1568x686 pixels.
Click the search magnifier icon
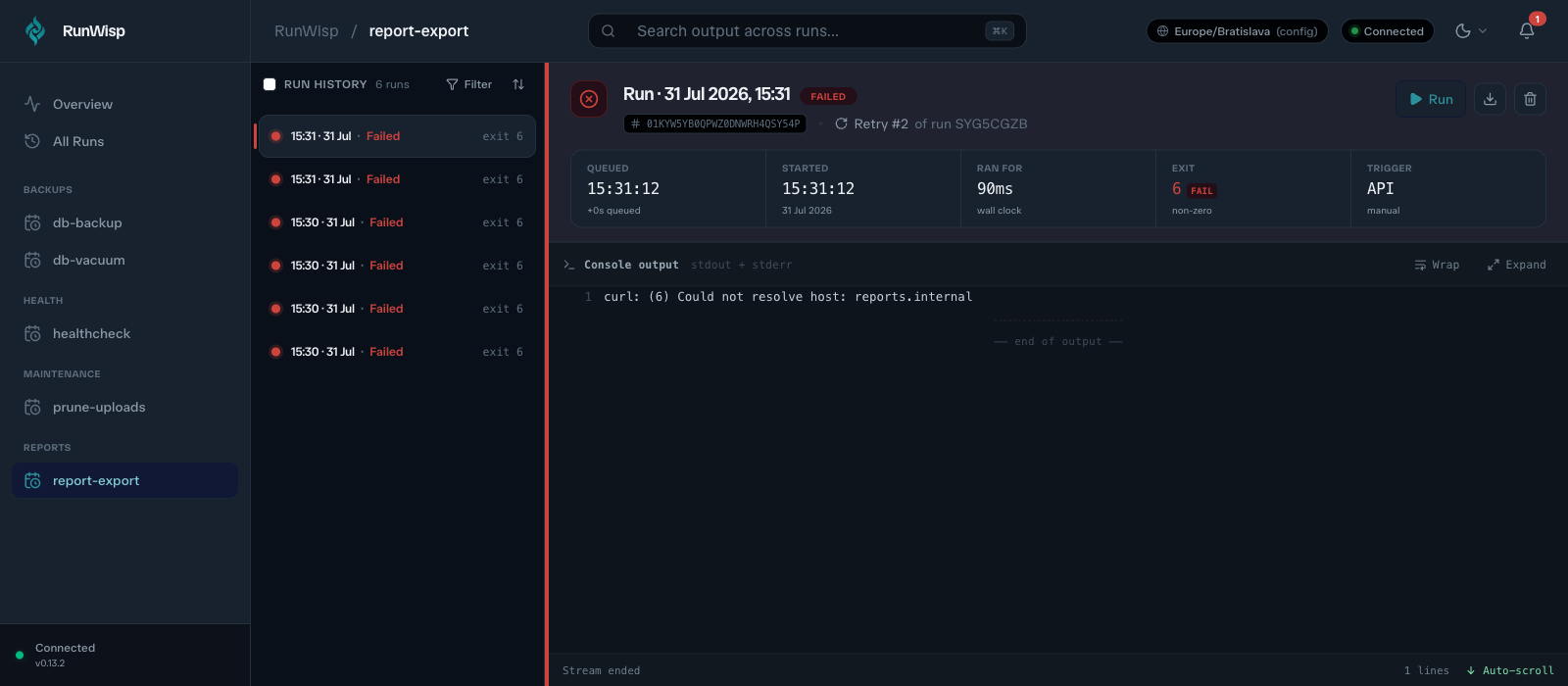point(609,31)
